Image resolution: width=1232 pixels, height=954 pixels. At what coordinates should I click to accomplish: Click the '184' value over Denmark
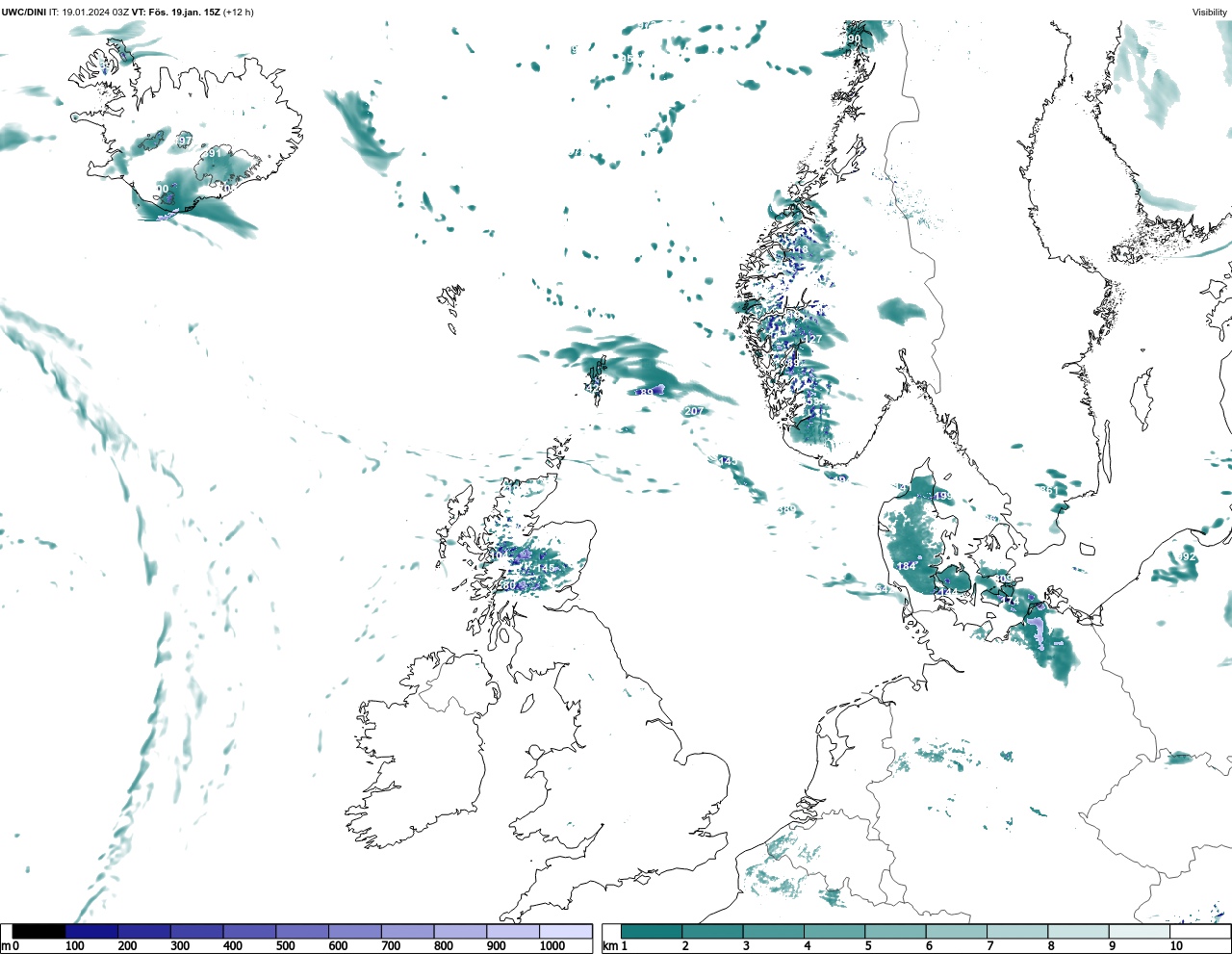tap(906, 566)
